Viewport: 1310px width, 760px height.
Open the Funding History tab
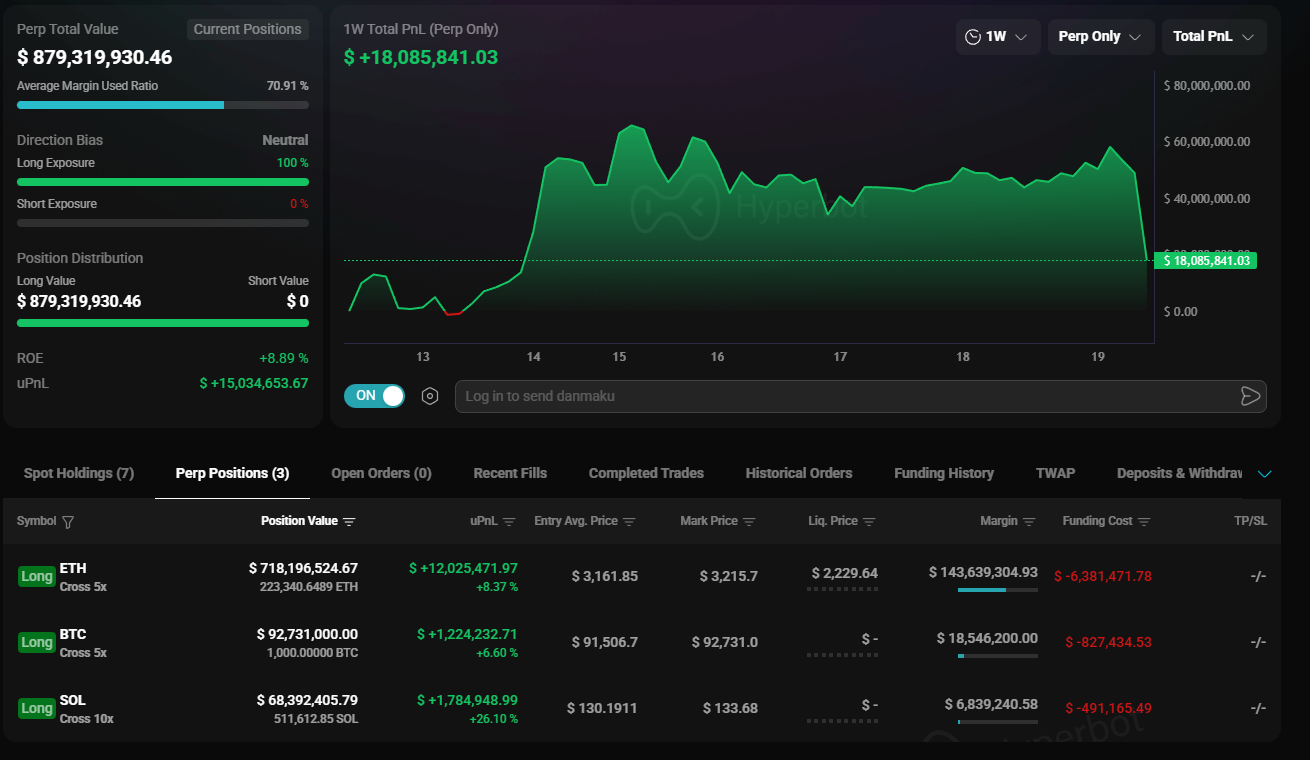point(944,473)
